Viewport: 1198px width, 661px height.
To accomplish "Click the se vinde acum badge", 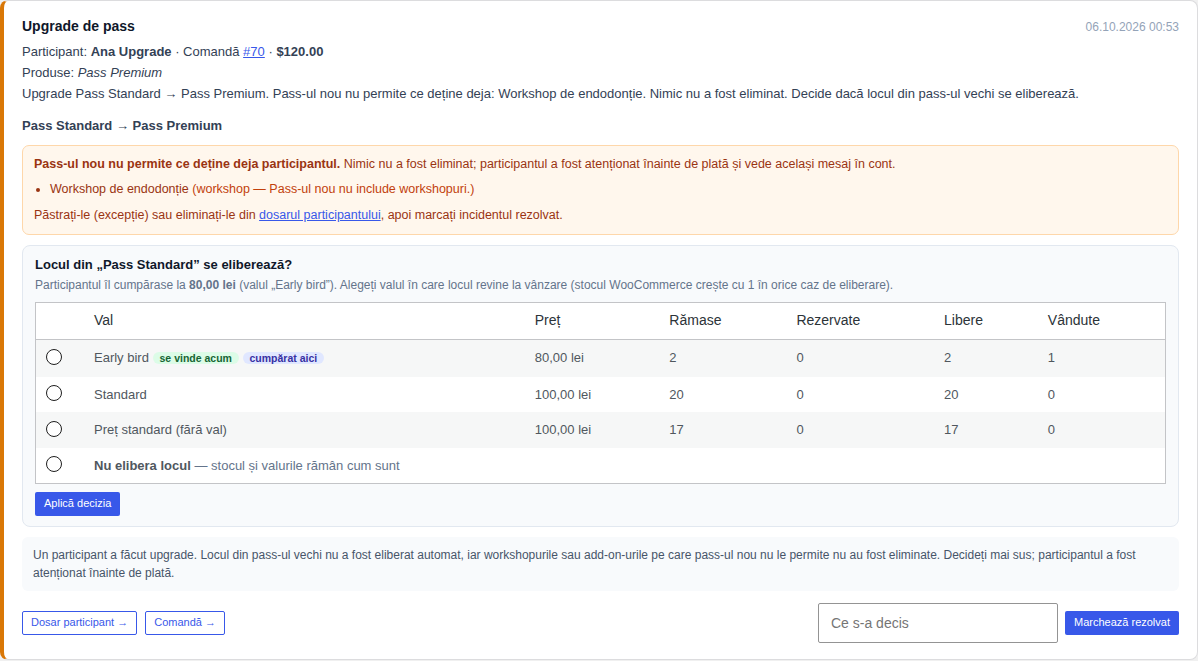I will click(196, 358).
